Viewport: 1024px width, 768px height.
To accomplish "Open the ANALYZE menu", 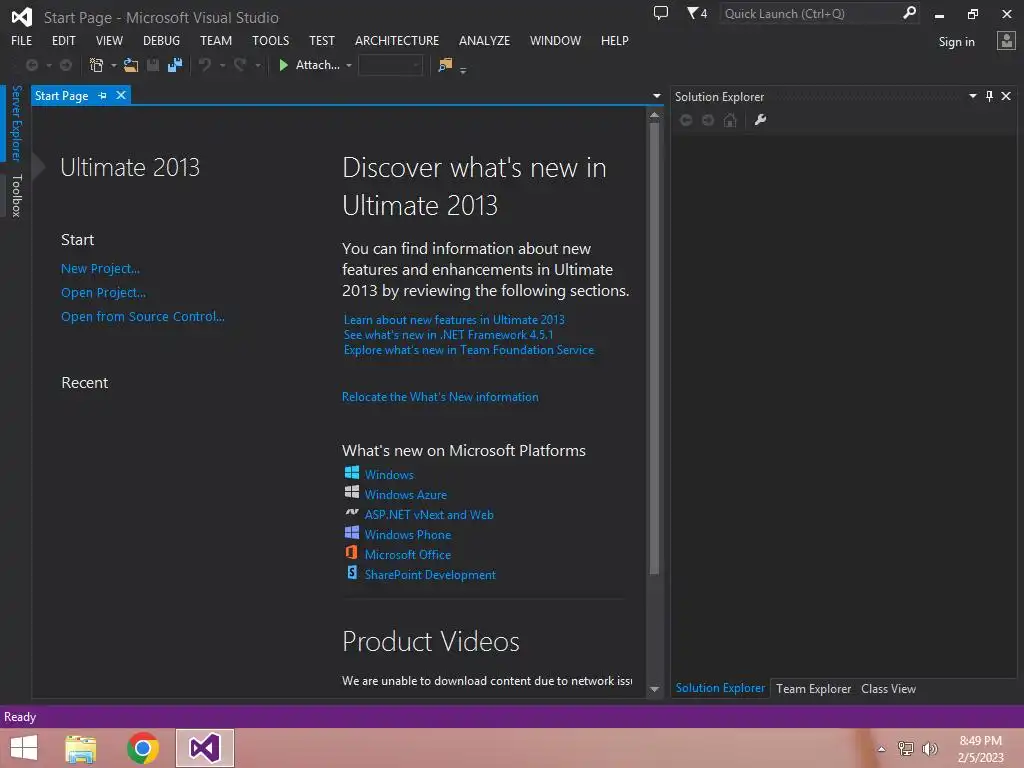I will (x=485, y=40).
